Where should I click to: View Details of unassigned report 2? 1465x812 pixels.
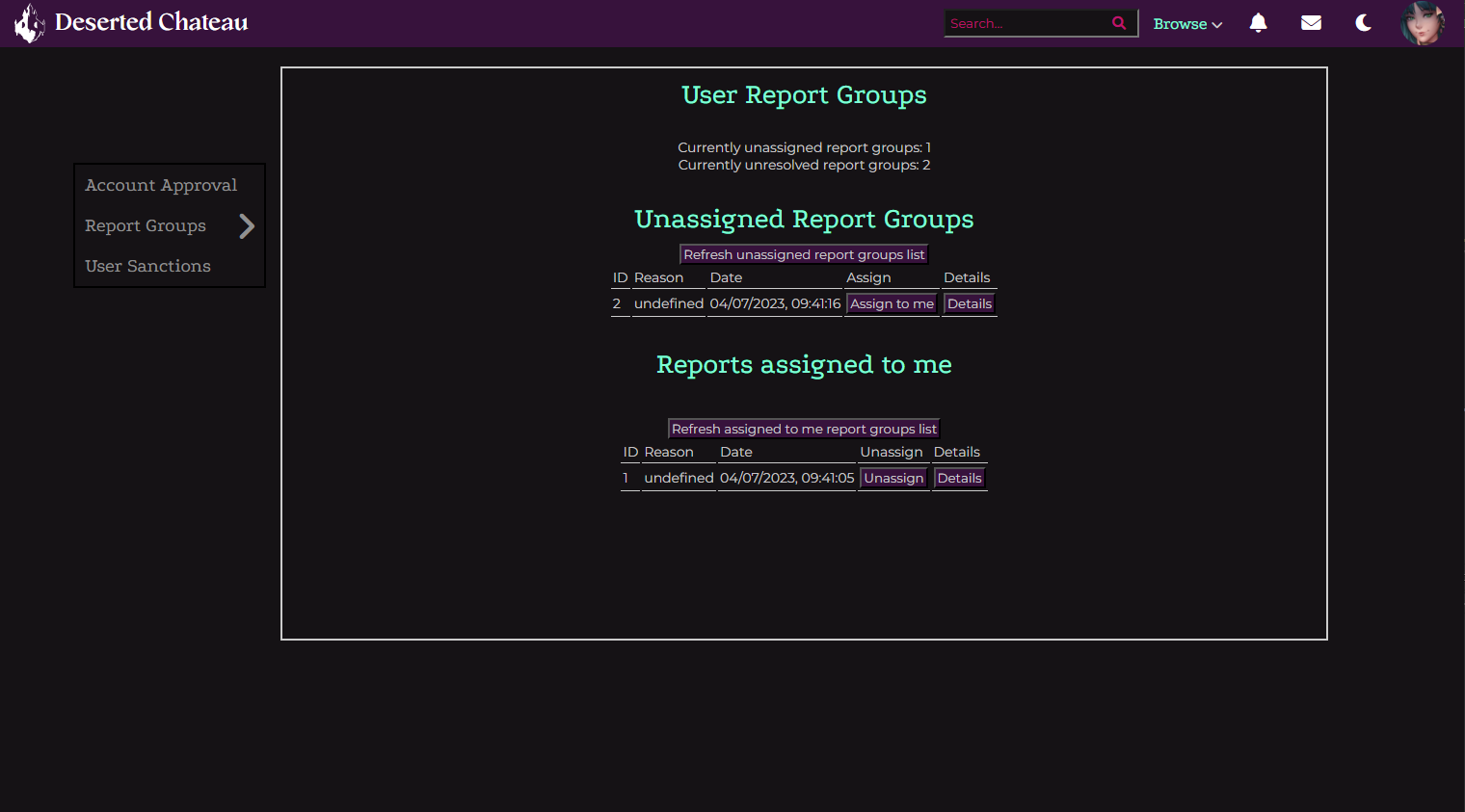tap(969, 303)
